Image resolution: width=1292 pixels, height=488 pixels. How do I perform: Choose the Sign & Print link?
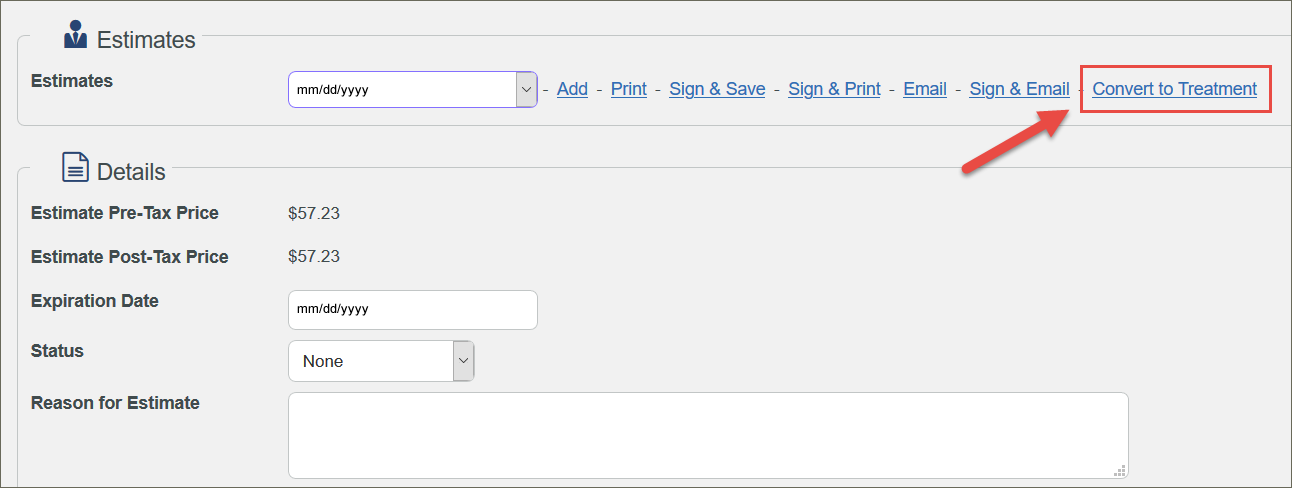pyautogui.click(x=834, y=89)
